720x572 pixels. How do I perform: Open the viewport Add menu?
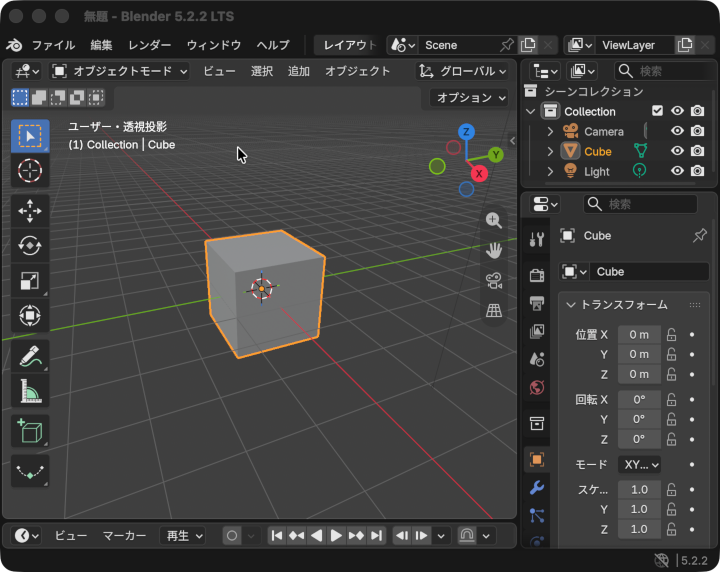tap(298, 71)
